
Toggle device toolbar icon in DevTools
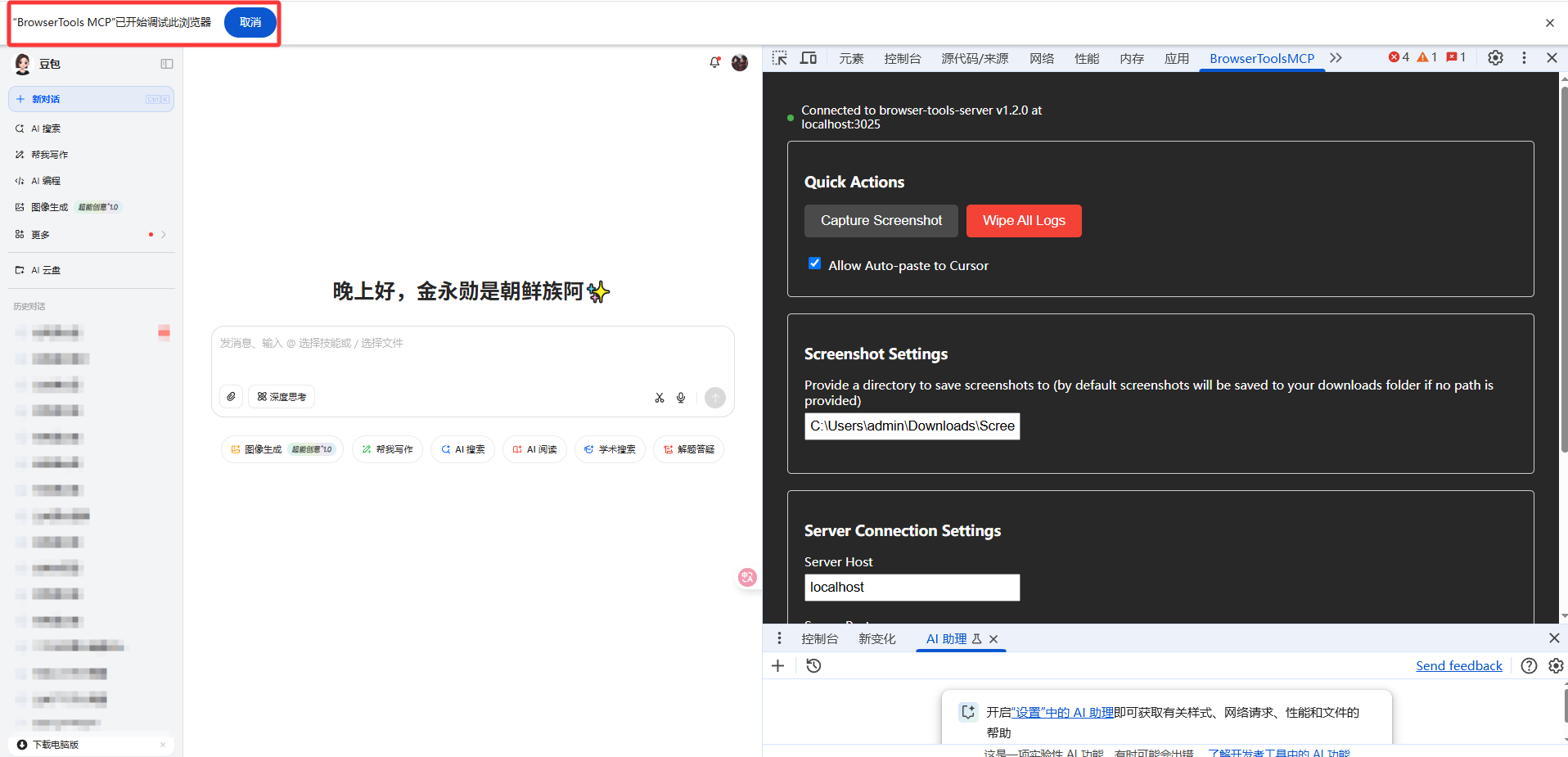[x=809, y=58]
